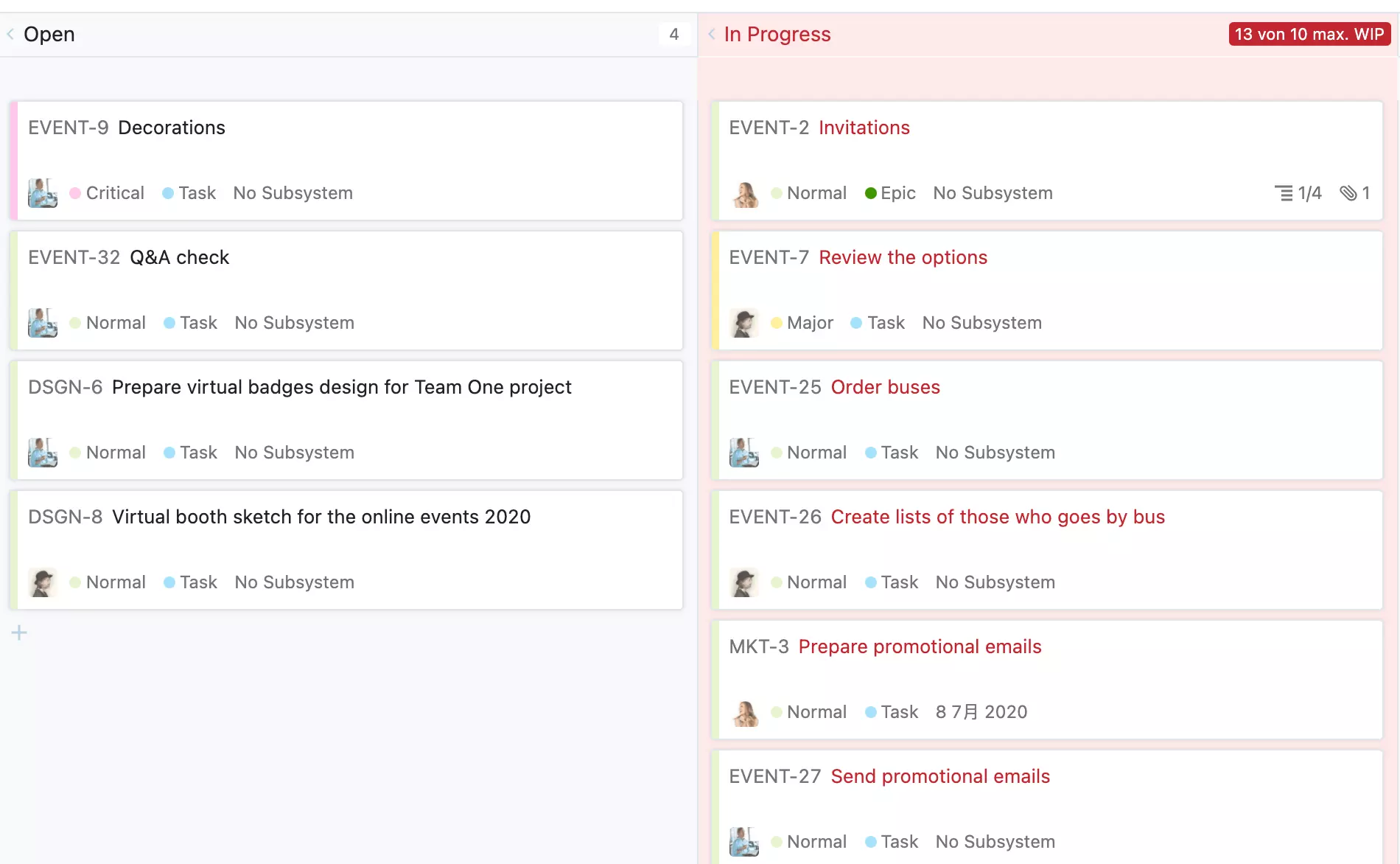
Task: Collapse the In Progress column
Action: coord(712,34)
